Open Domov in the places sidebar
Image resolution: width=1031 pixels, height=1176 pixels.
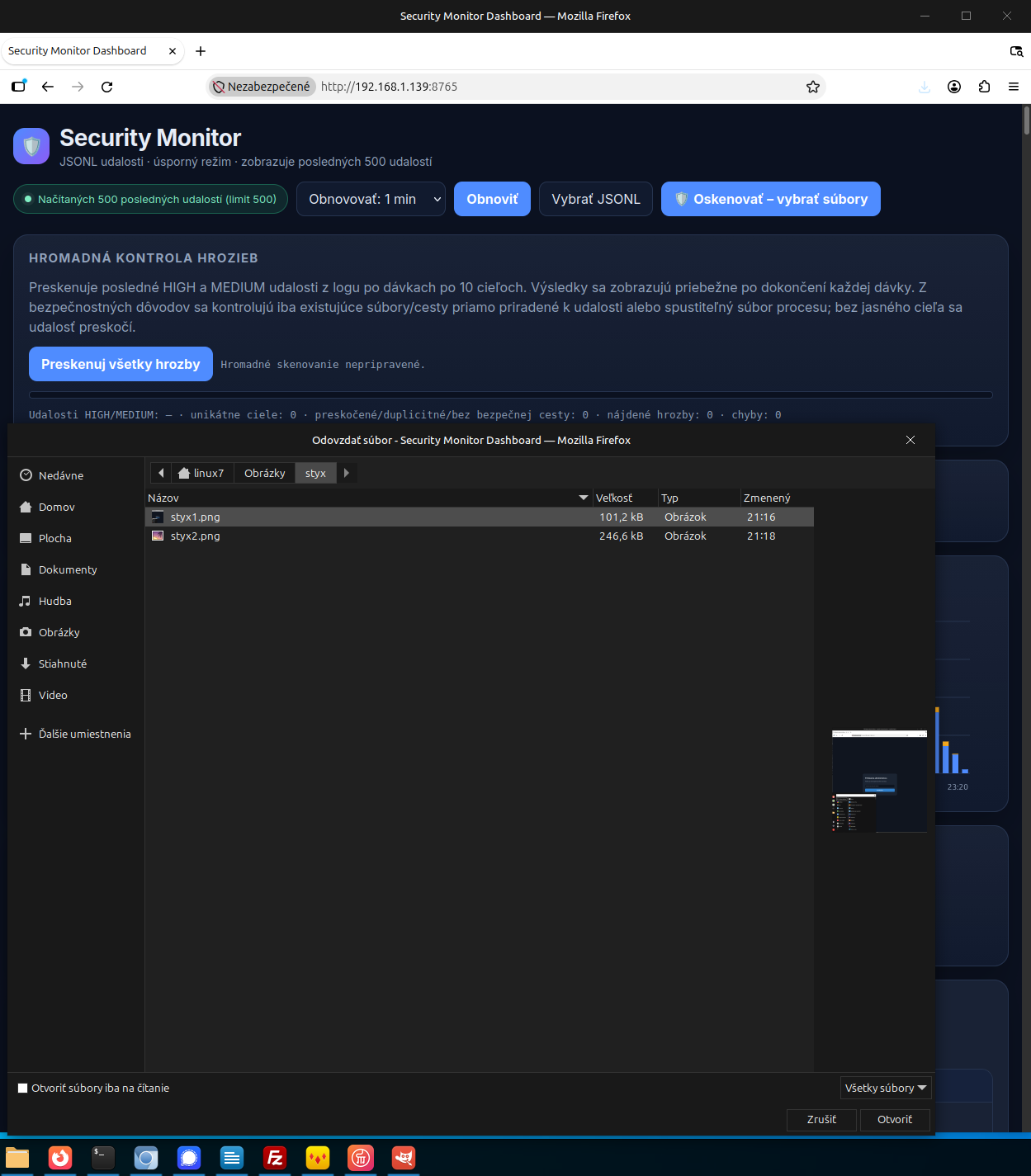click(76, 507)
